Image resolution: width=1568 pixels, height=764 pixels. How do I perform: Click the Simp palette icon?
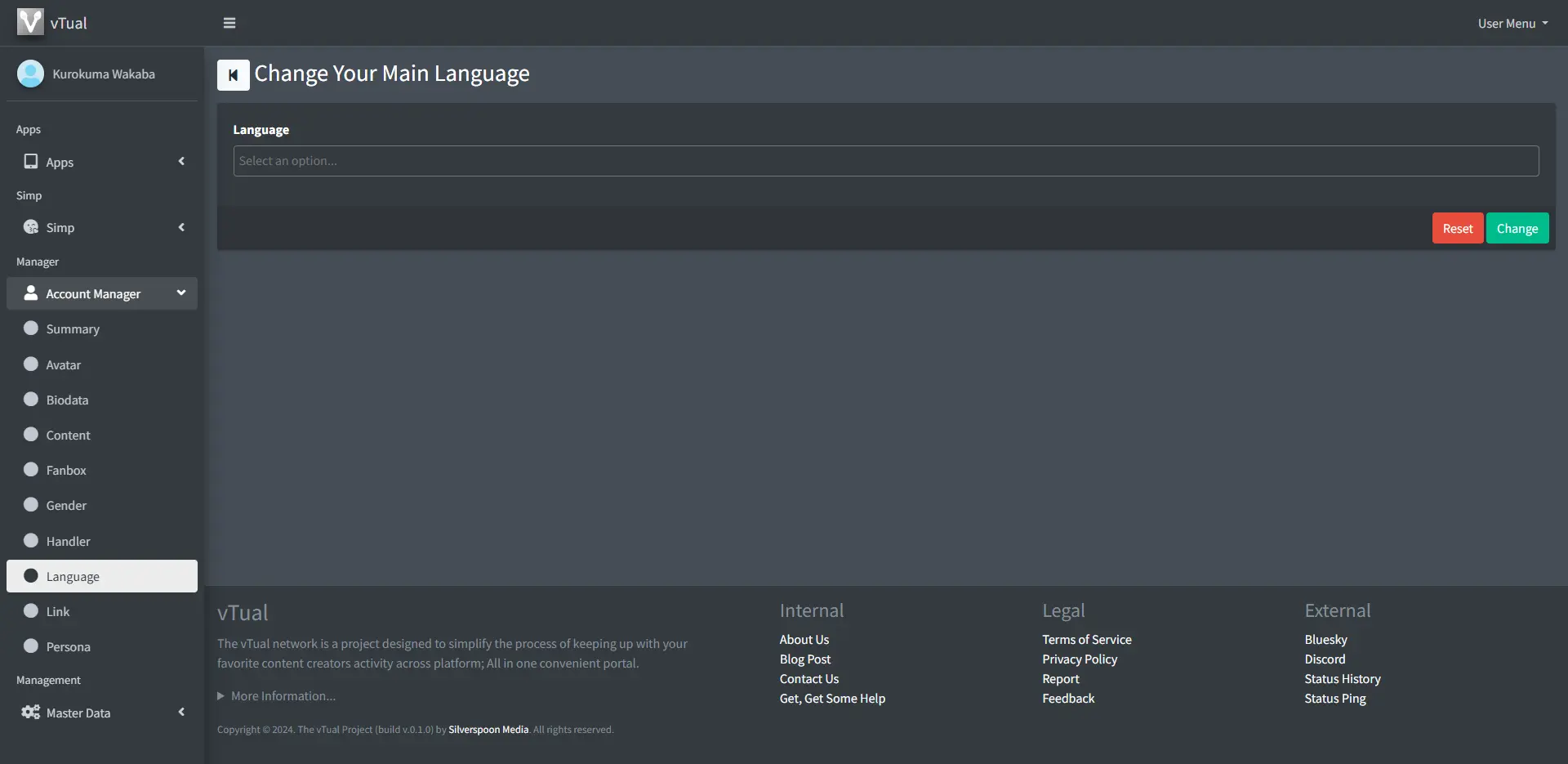point(31,227)
